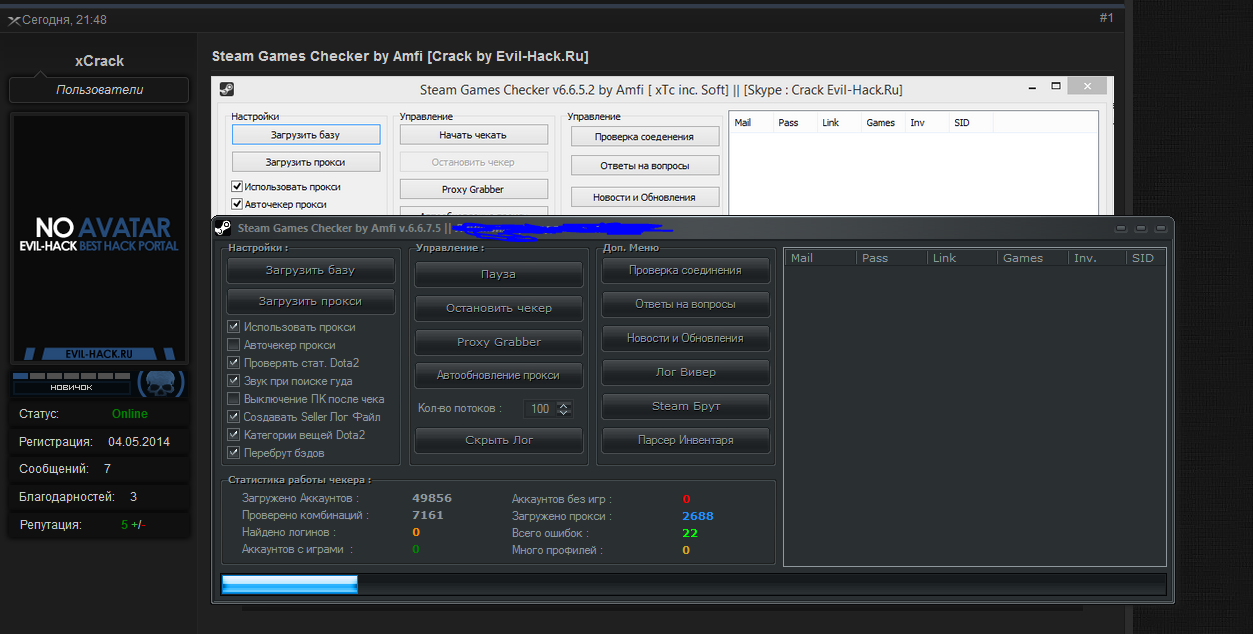Open post number #1 link

pyautogui.click(x=1106, y=18)
